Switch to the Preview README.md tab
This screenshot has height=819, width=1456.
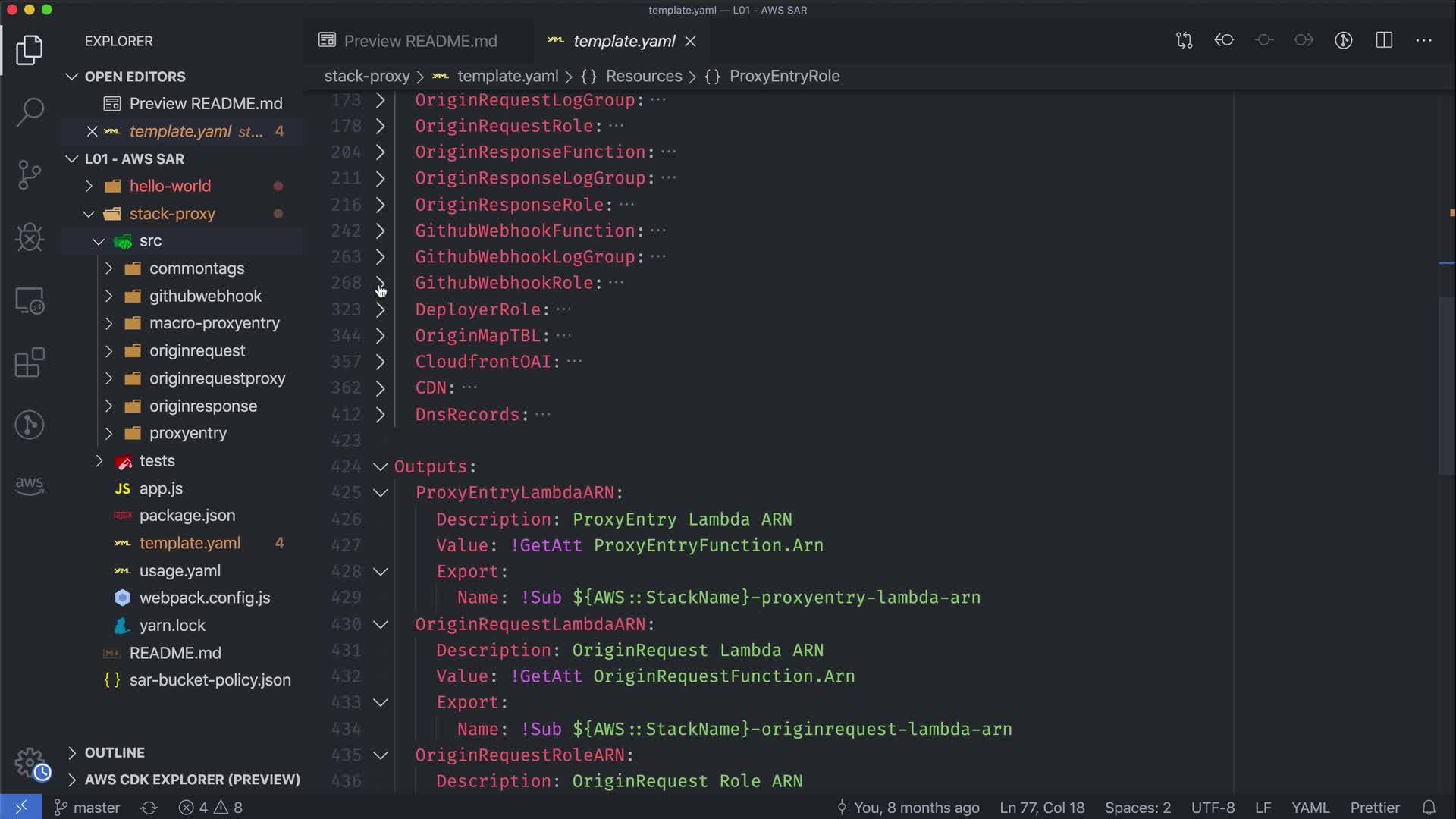click(x=419, y=41)
